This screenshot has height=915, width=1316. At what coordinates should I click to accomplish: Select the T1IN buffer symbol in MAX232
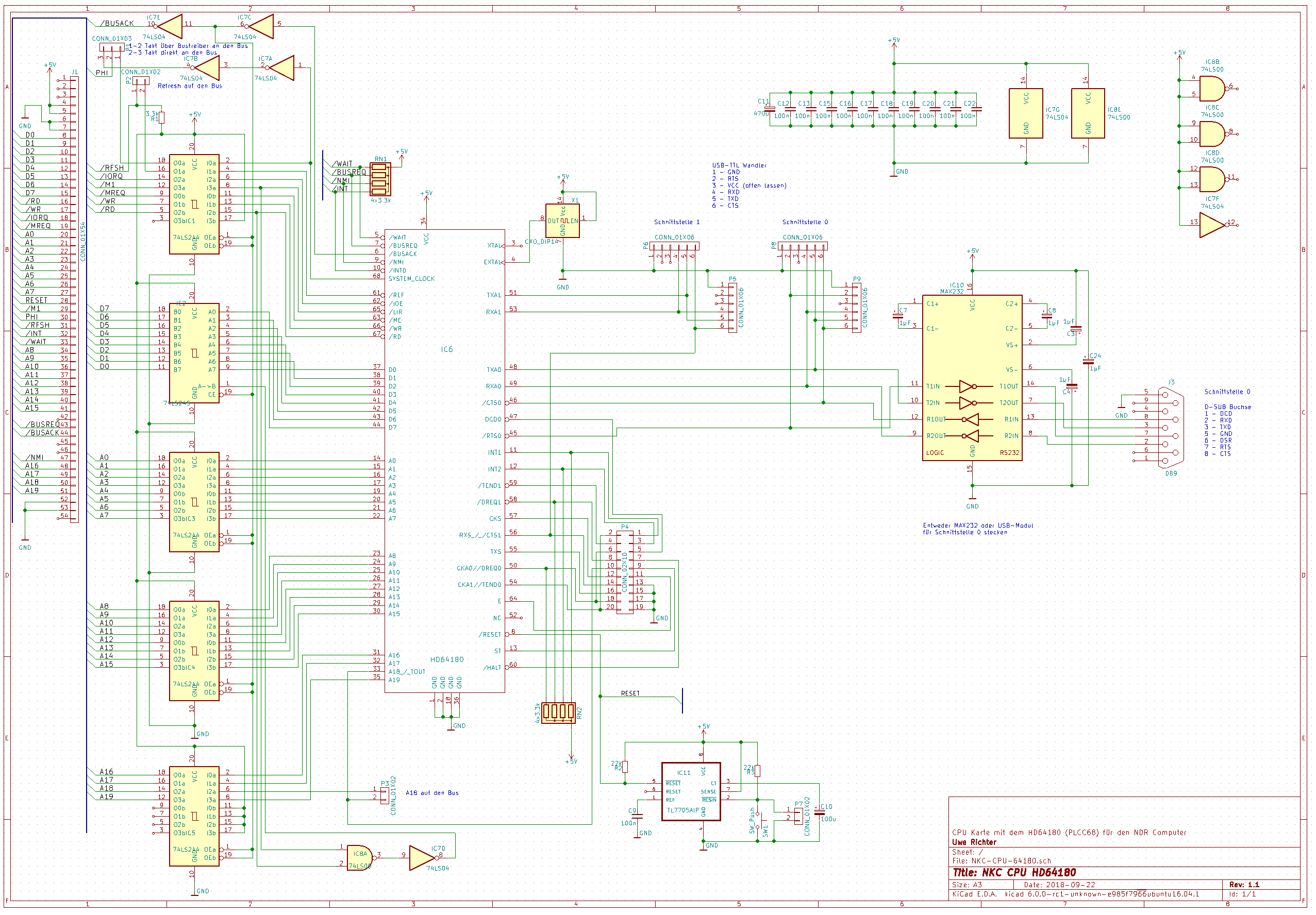pyautogui.click(x=968, y=386)
